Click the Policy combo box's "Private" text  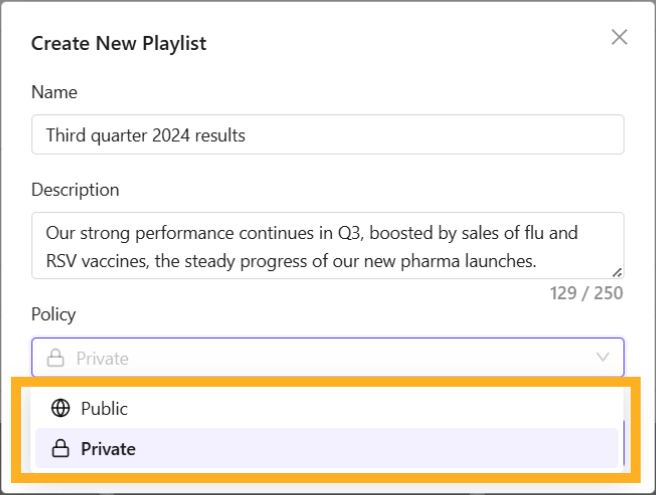click(101, 358)
